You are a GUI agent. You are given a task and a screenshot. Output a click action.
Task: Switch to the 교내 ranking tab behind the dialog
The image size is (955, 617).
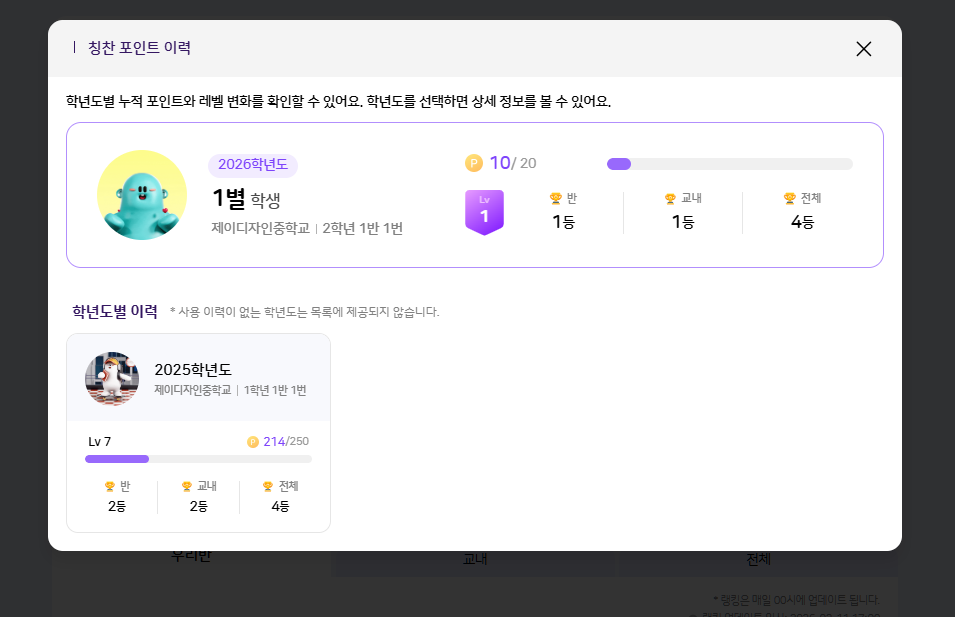coord(474,560)
